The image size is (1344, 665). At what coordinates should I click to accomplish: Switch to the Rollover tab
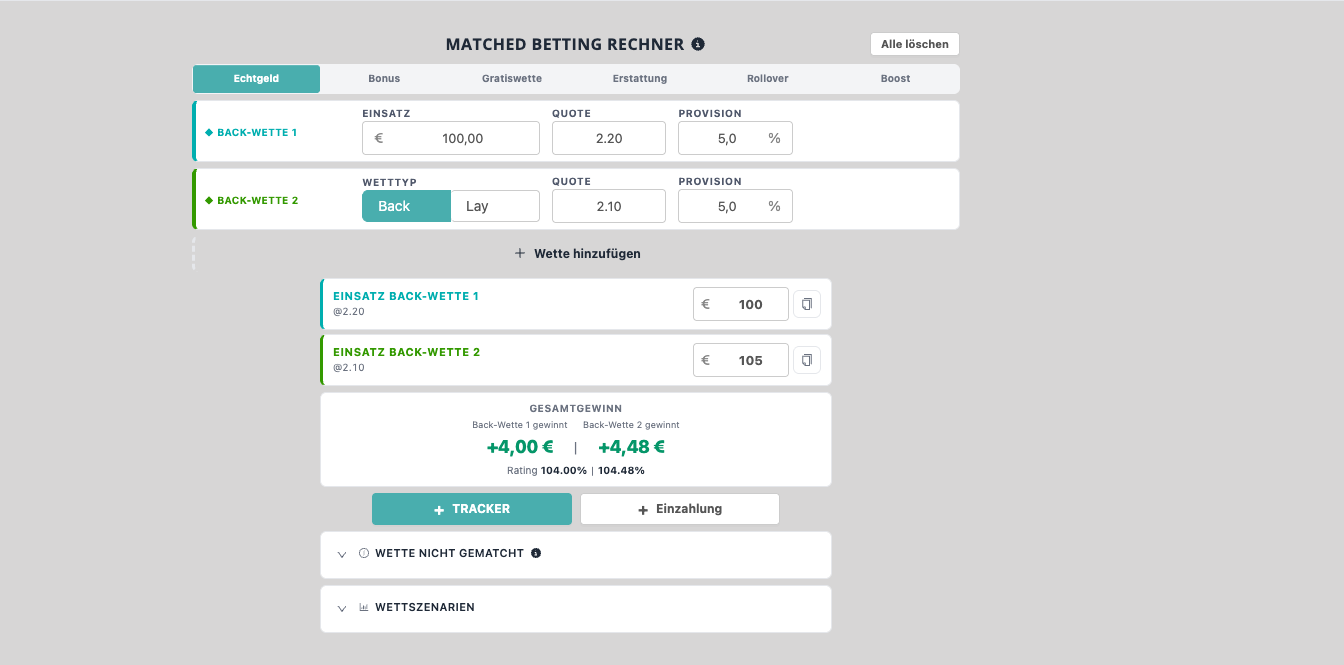[768, 78]
